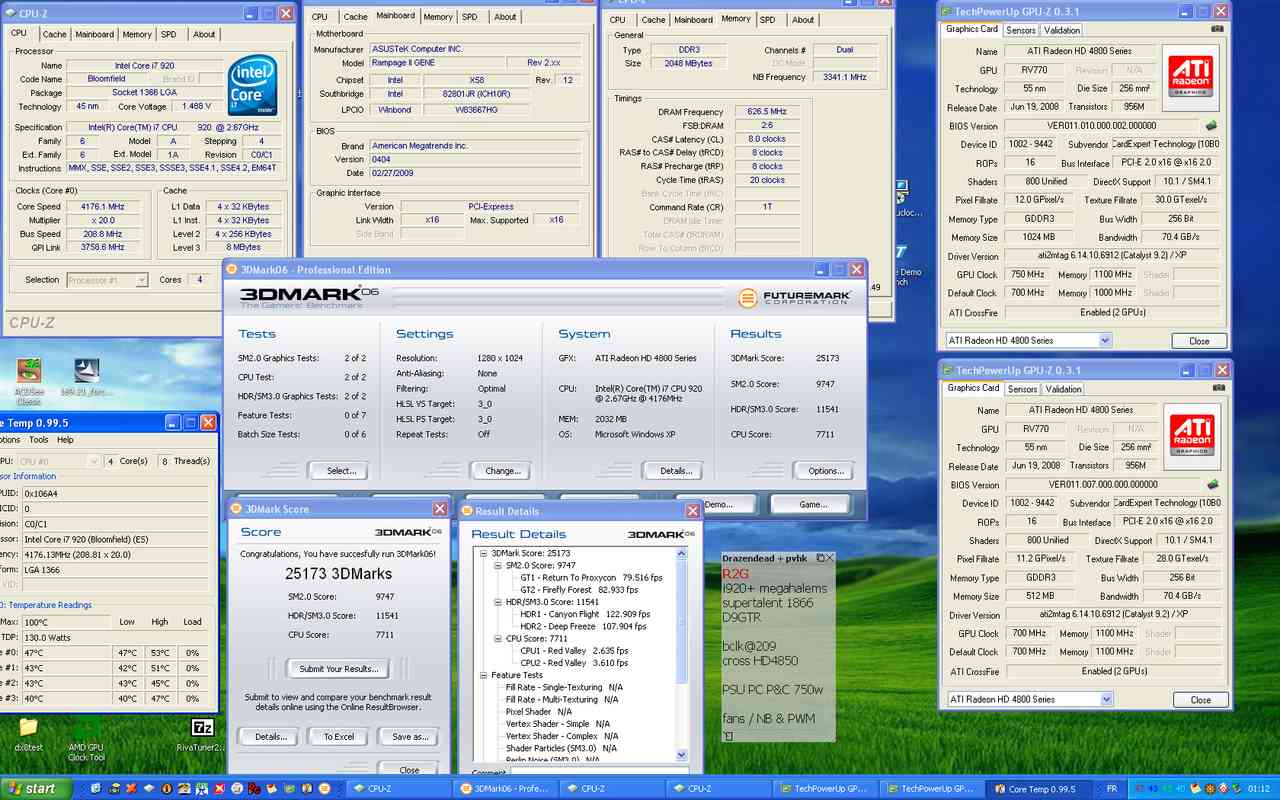
Task: Click the Close button in 3DMark Score dialog
Action: (x=409, y=770)
